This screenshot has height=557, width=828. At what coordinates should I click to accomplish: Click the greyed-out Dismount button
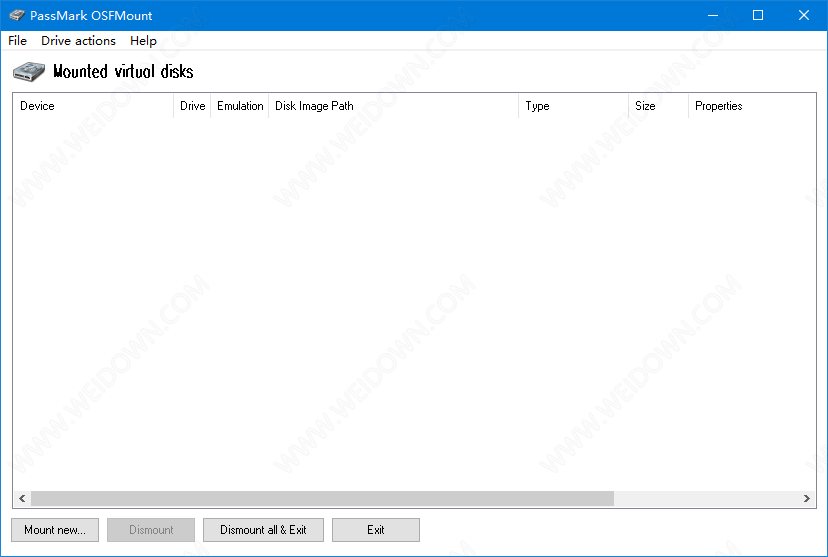click(x=151, y=530)
